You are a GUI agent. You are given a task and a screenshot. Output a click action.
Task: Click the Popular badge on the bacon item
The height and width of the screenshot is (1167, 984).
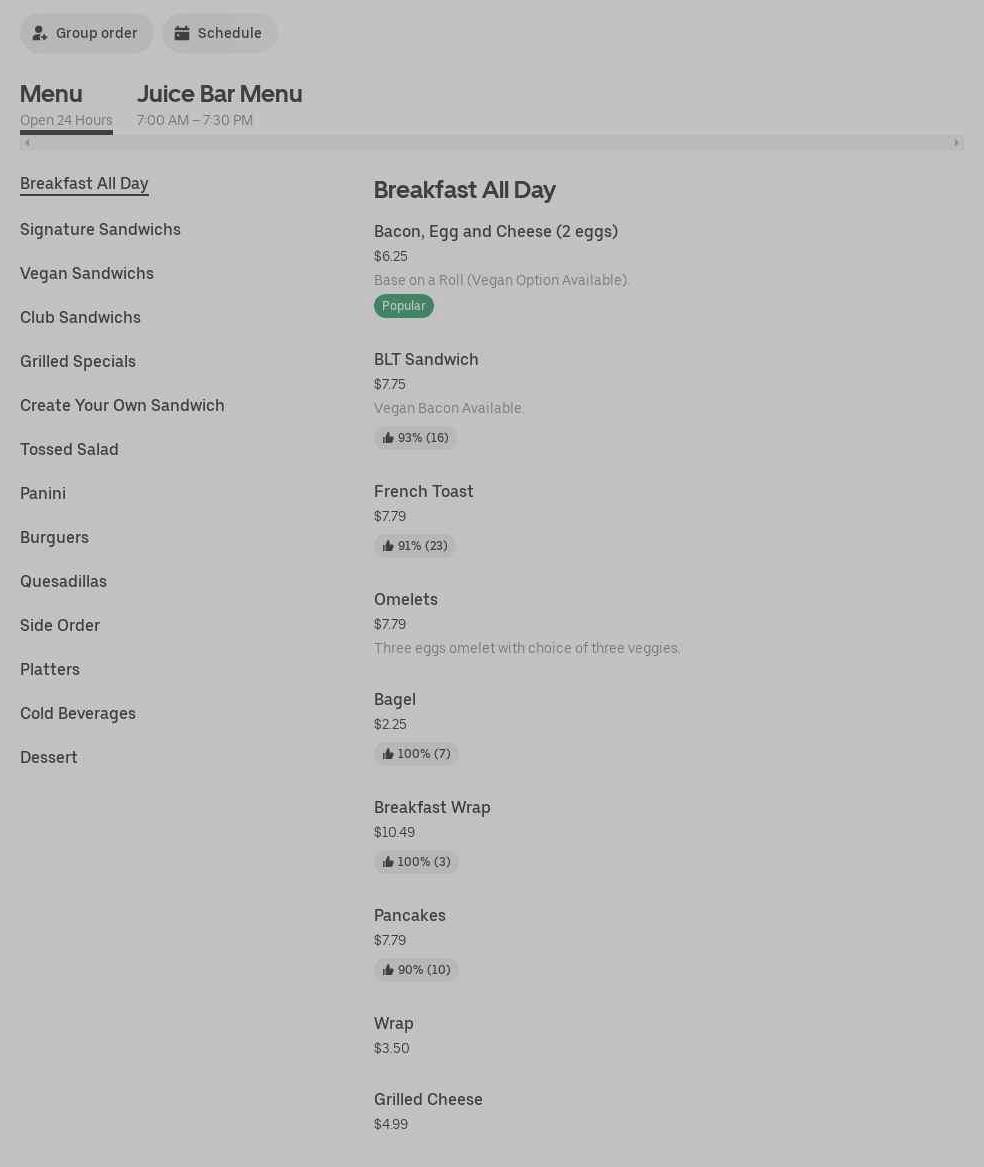[404, 306]
